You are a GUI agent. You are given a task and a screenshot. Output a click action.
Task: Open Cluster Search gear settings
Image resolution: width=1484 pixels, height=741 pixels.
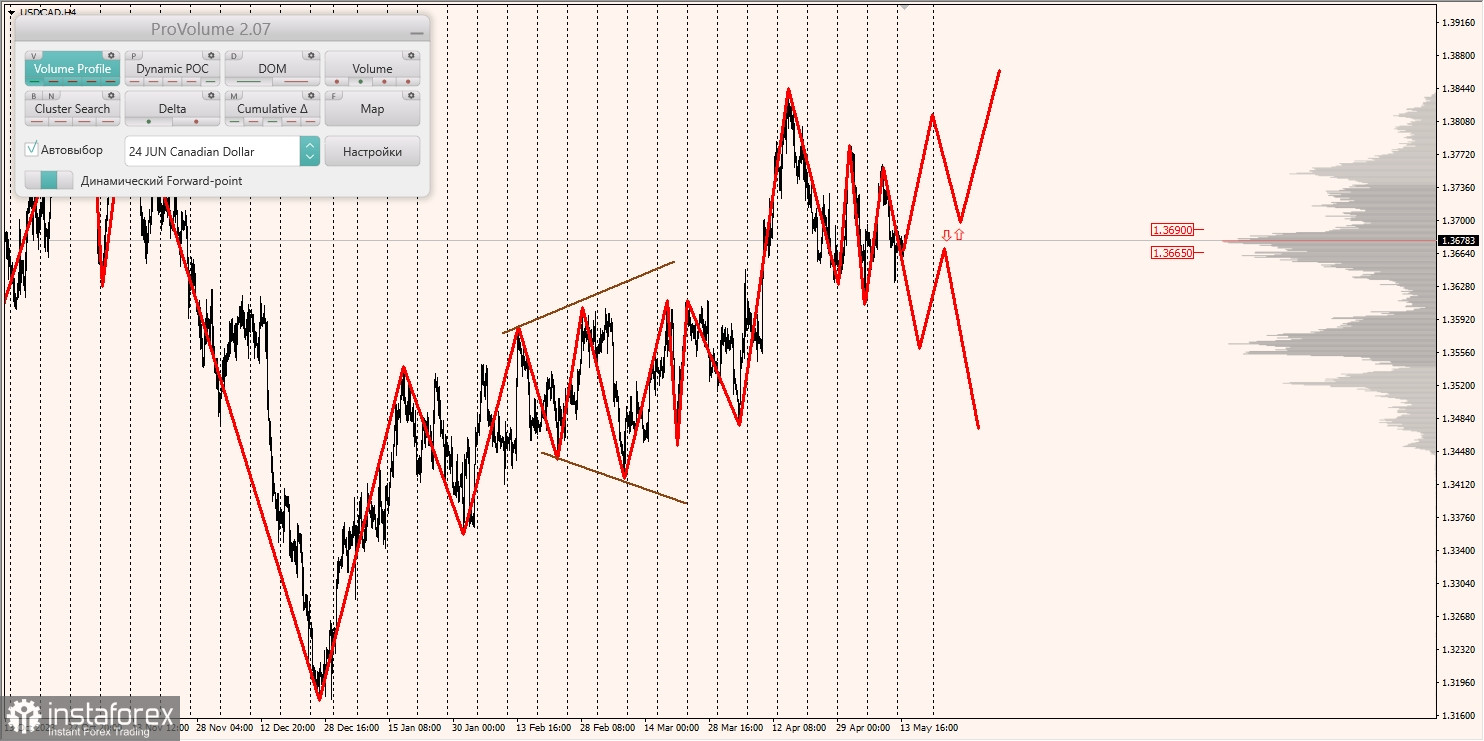pos(111,95)
